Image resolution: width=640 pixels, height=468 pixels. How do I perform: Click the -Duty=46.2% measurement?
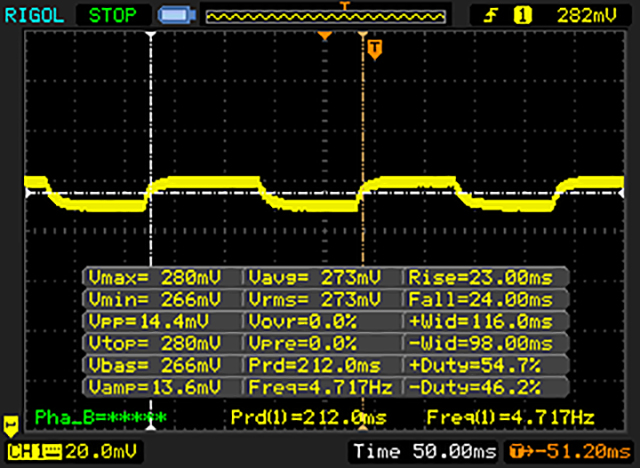click(x=475, y=387)
